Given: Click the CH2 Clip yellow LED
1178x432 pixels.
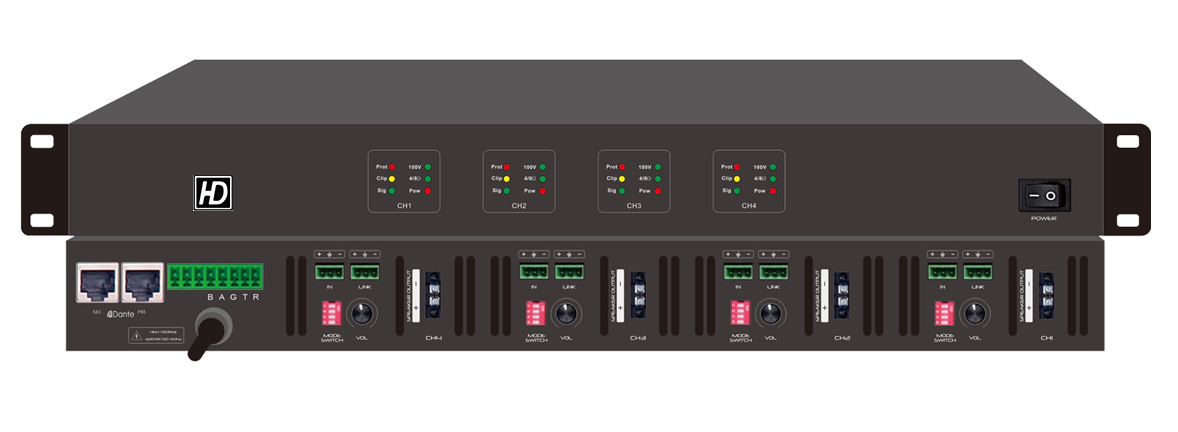Looking at the screenshot, I should pyautogui.click(x=507, y=178).
